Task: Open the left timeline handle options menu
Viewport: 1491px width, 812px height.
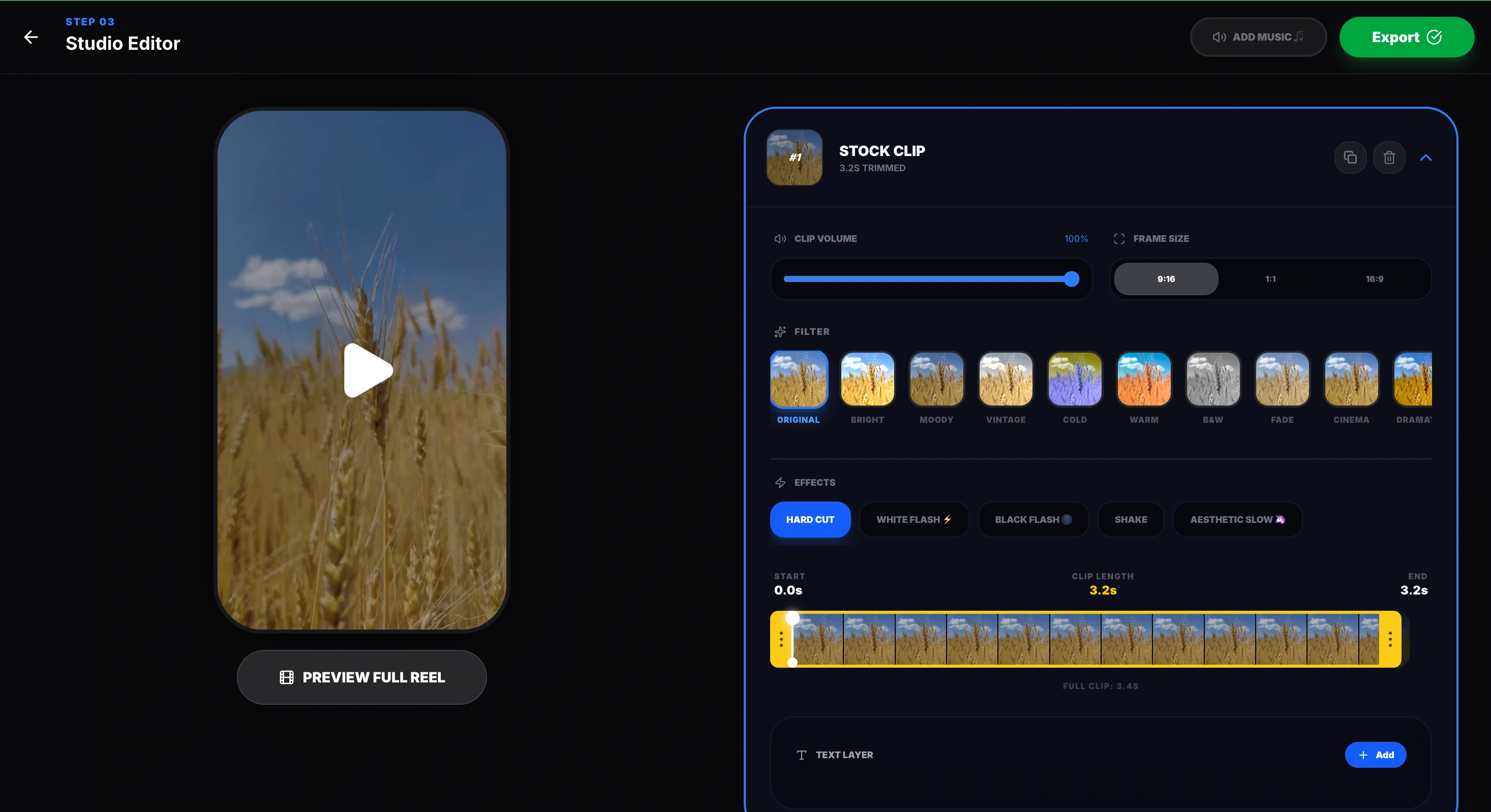Action: [x=781, y=640]
